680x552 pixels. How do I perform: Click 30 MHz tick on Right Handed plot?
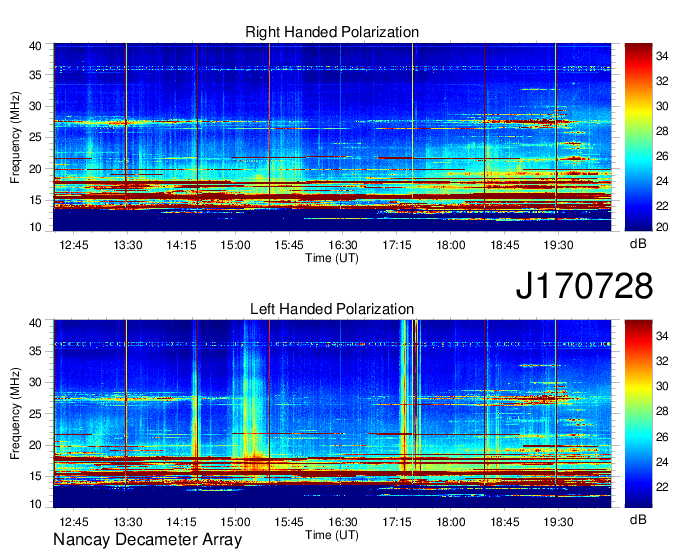click(x=36, y=106)
